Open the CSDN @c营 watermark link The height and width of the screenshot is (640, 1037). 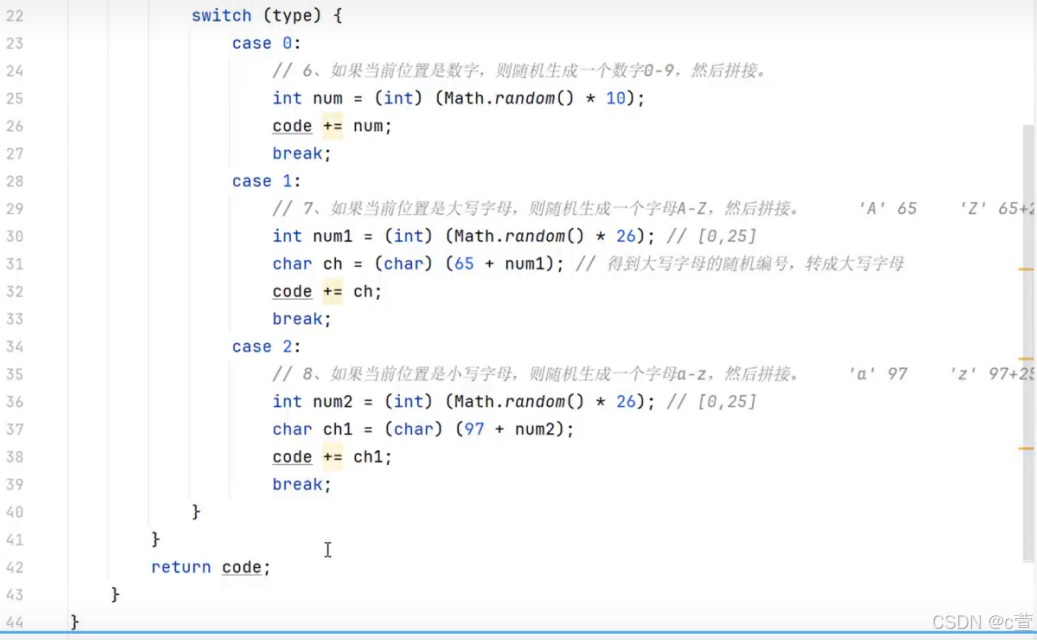(x=983, y=620)
